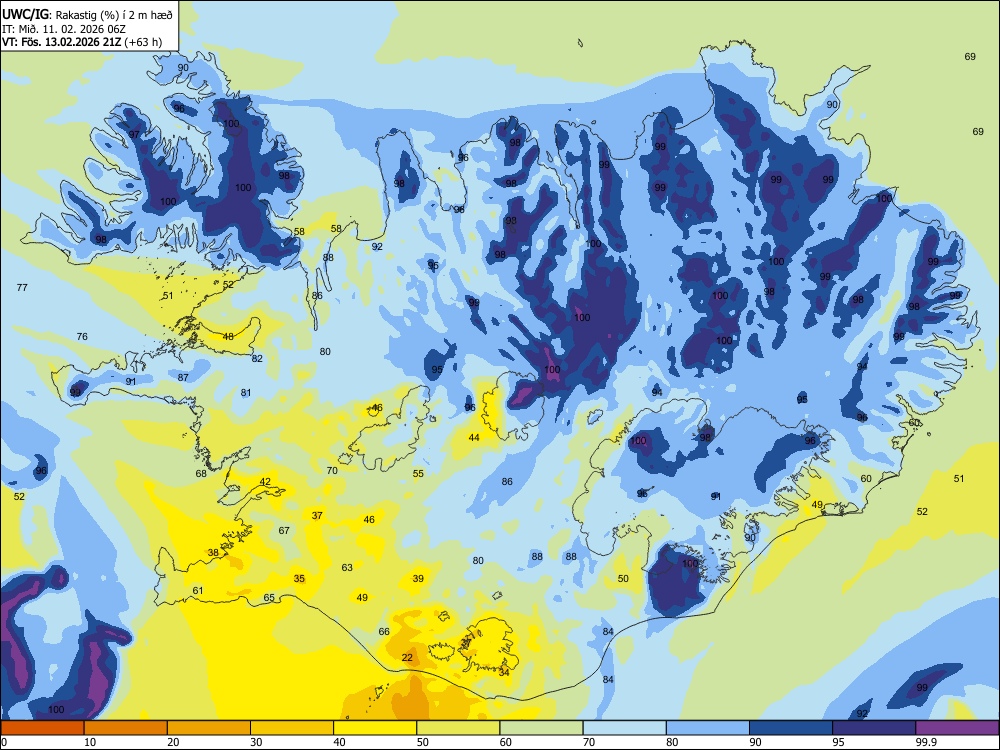
Task: Click the 10–20 orange legend swatch
Action: 126,728
